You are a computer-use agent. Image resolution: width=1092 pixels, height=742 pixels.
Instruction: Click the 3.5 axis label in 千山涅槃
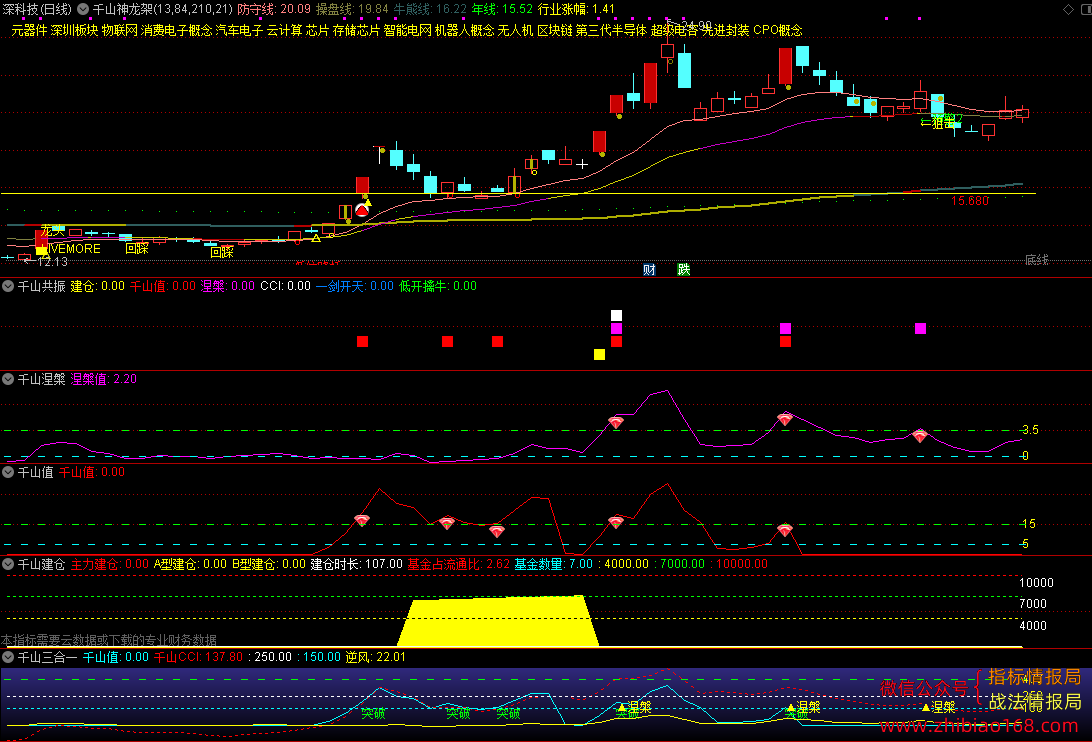click(x=1030, y=430)
